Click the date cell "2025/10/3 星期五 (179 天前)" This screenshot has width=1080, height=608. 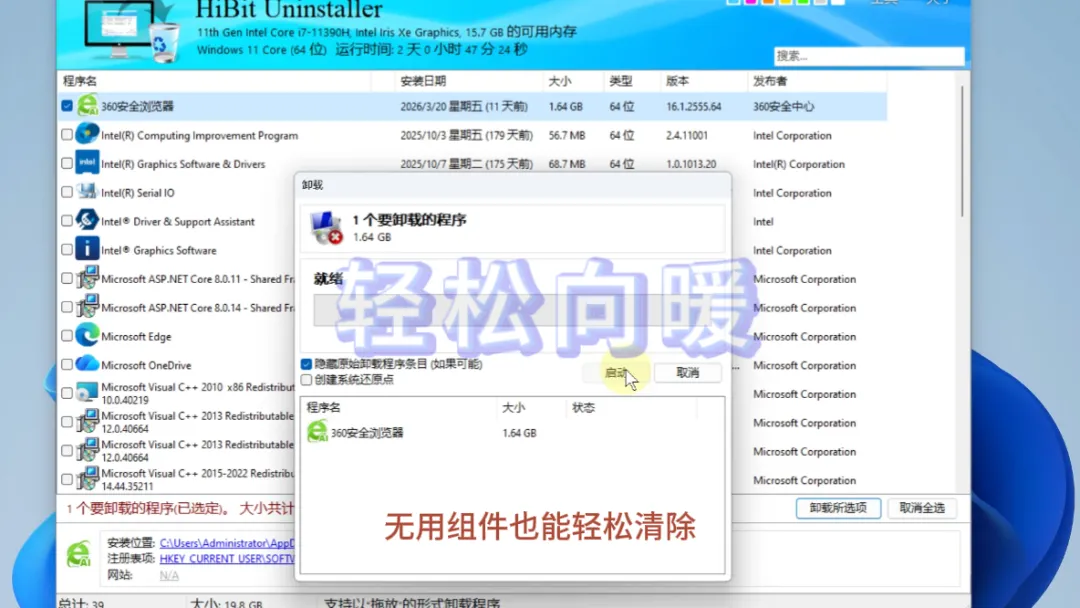466,135
